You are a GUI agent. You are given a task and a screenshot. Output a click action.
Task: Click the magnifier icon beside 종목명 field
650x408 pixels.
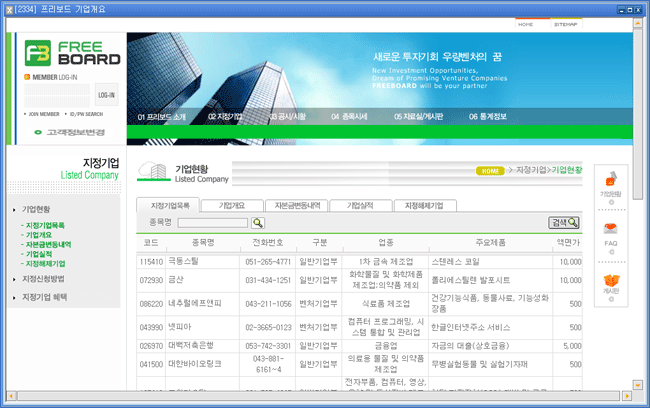(x=258, y=222)
